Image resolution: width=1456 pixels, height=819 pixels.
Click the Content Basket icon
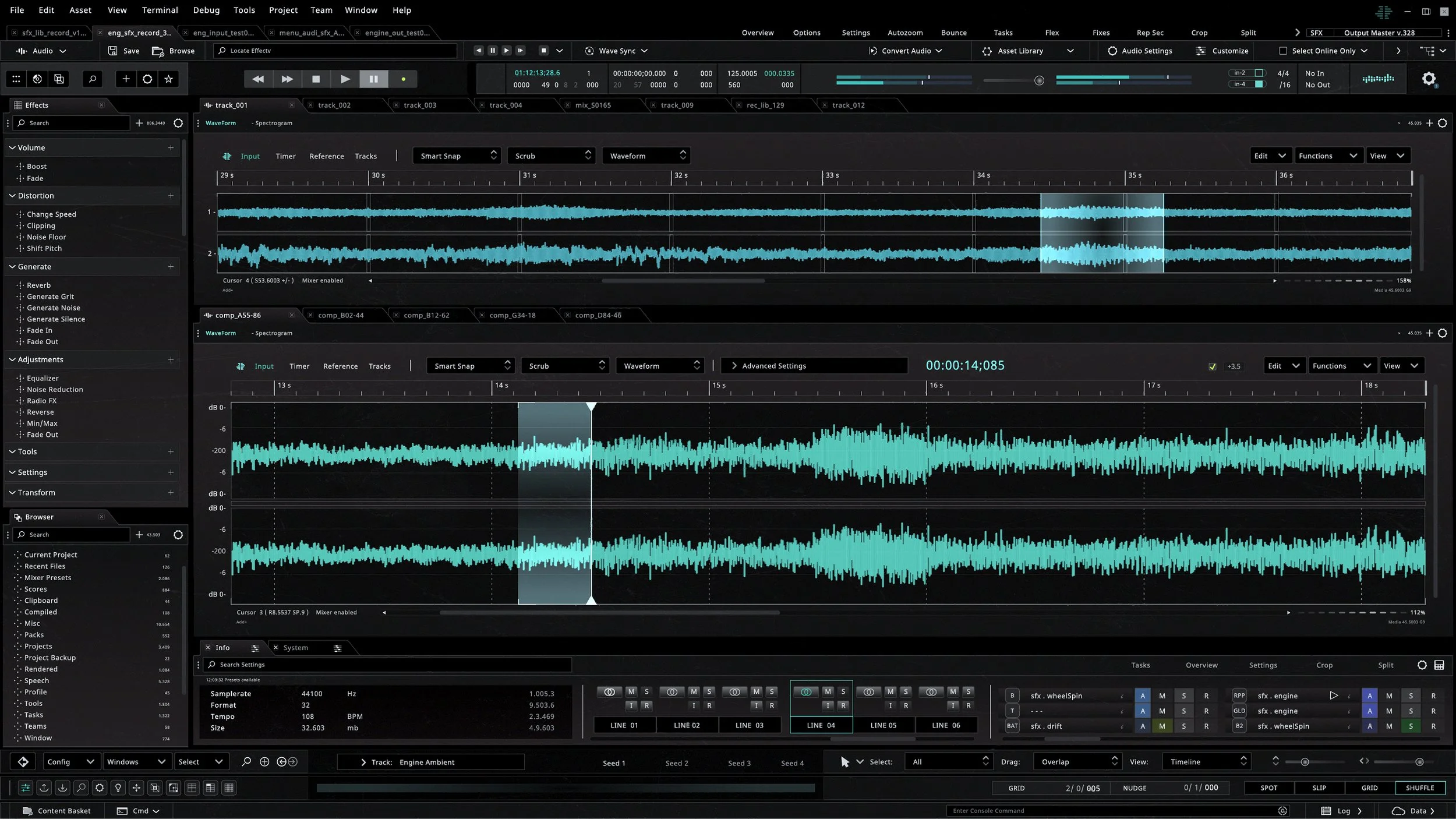click(x=27, y=811)
